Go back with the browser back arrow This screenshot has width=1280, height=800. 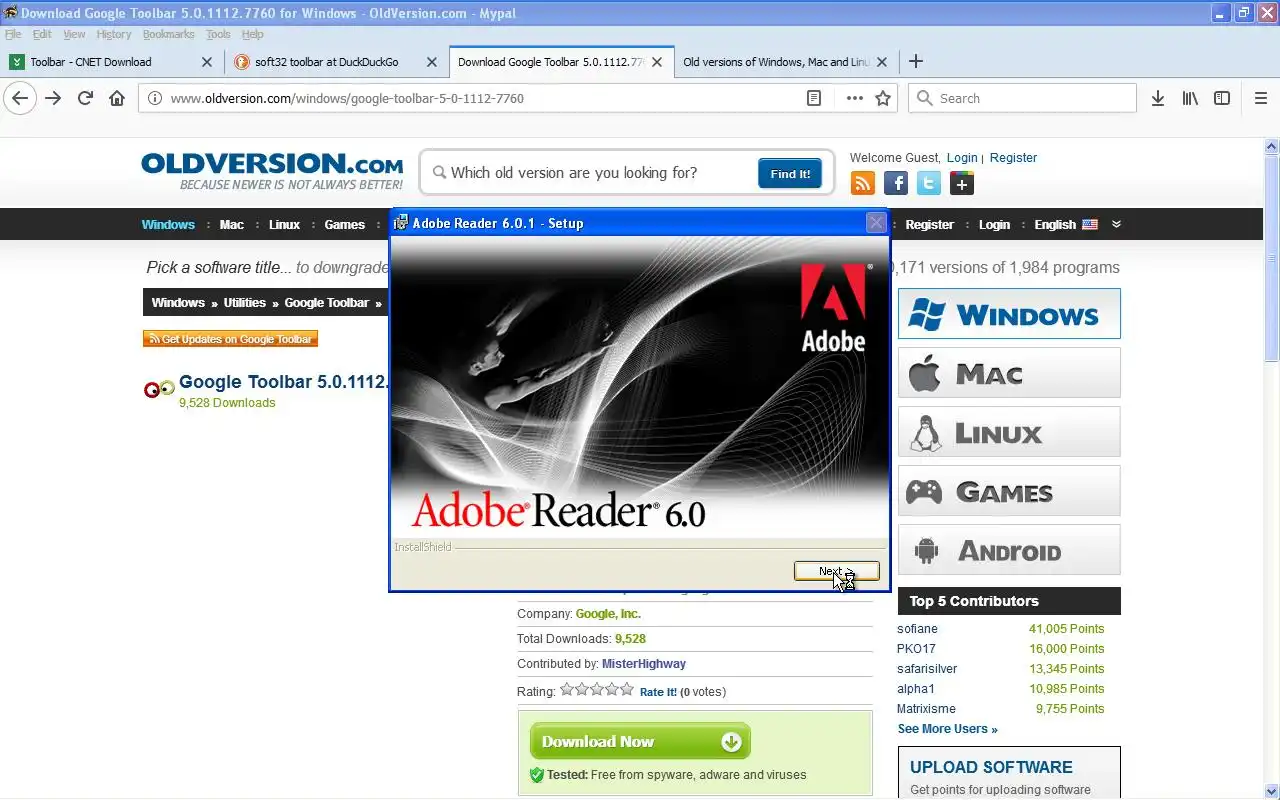20,98
